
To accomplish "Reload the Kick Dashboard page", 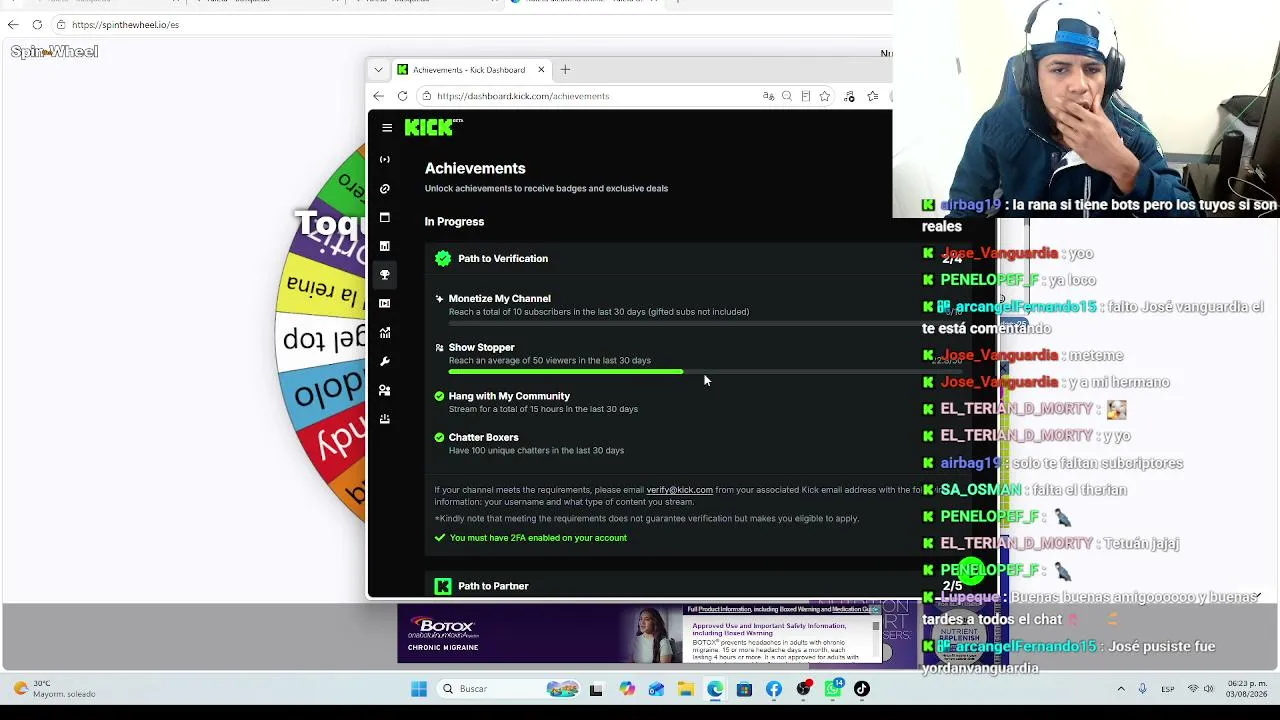I will click(x=402, y=96).
